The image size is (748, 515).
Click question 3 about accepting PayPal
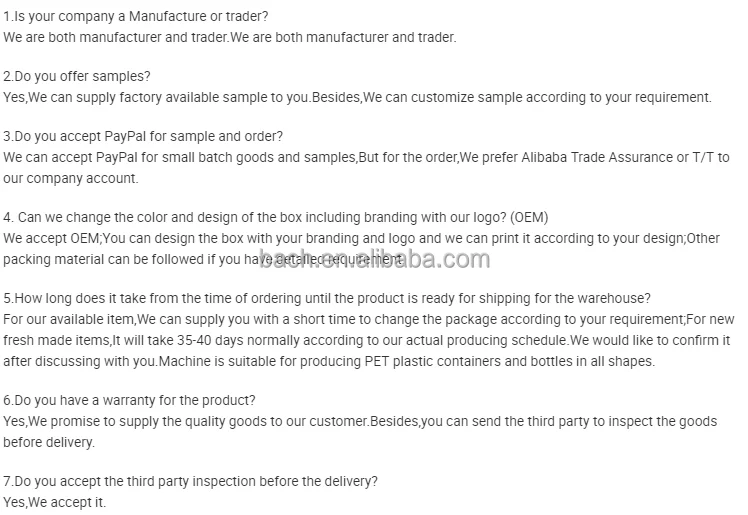(143, 137)
